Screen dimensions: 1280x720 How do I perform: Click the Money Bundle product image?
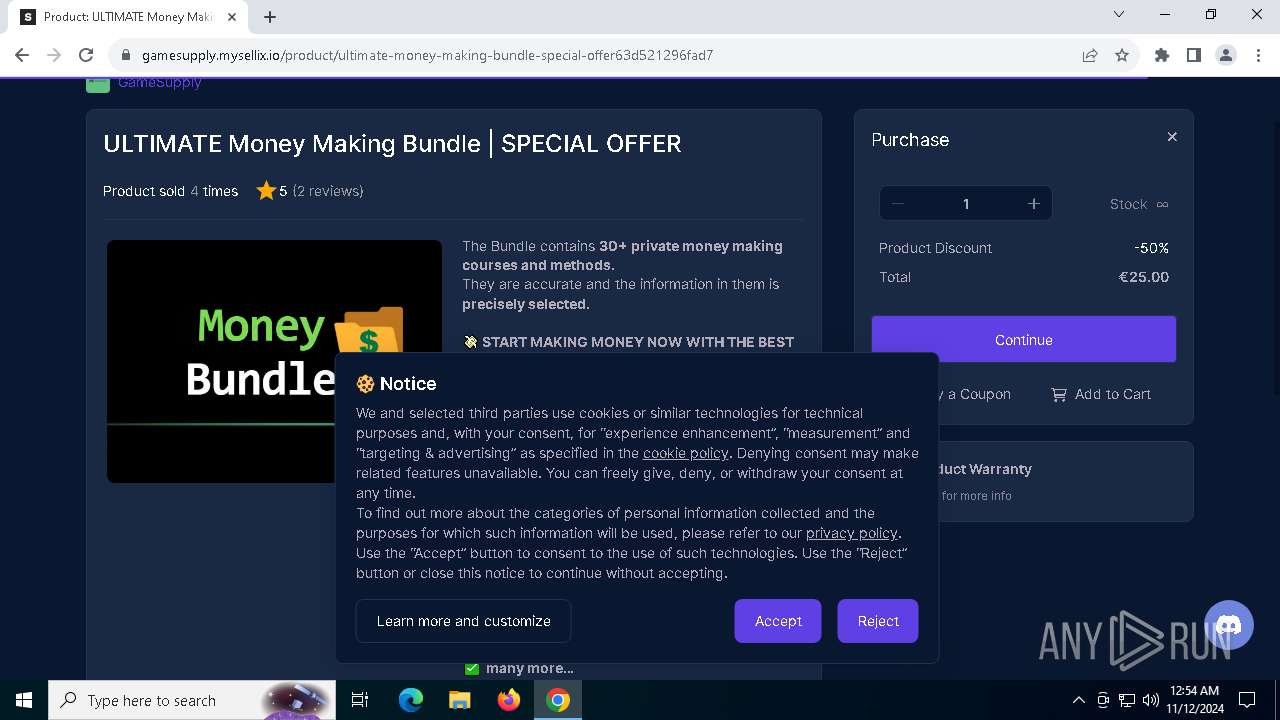(x=274, y=361)
